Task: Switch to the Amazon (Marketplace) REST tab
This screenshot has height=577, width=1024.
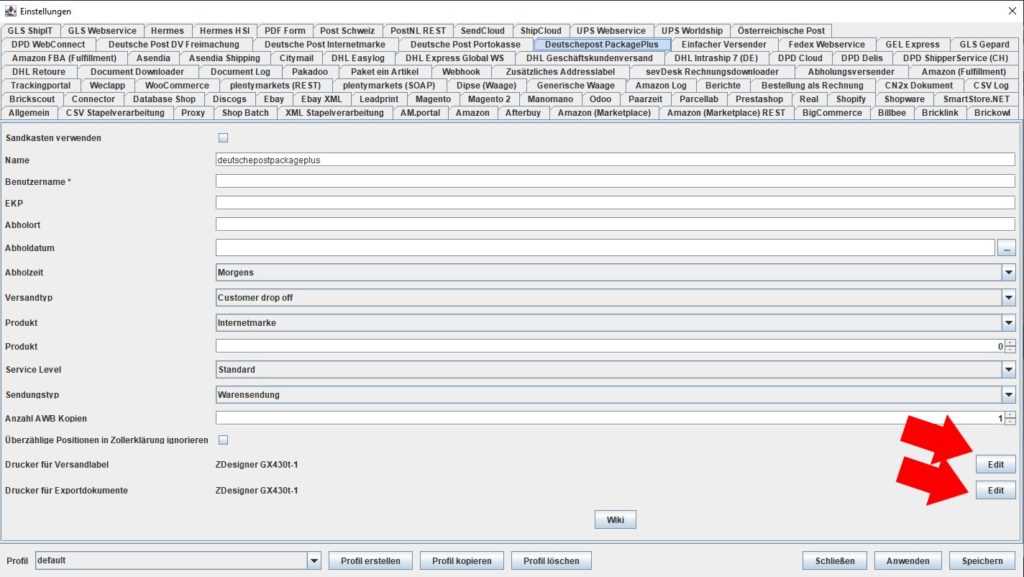Action: click(x=726, y=113)
